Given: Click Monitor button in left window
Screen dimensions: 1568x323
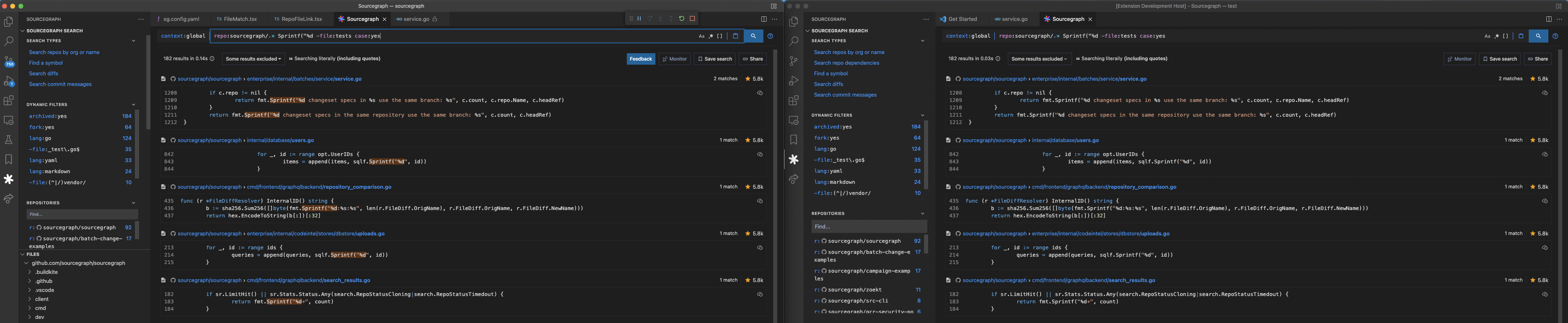Looking at the screenshot, I should [675, 59].
